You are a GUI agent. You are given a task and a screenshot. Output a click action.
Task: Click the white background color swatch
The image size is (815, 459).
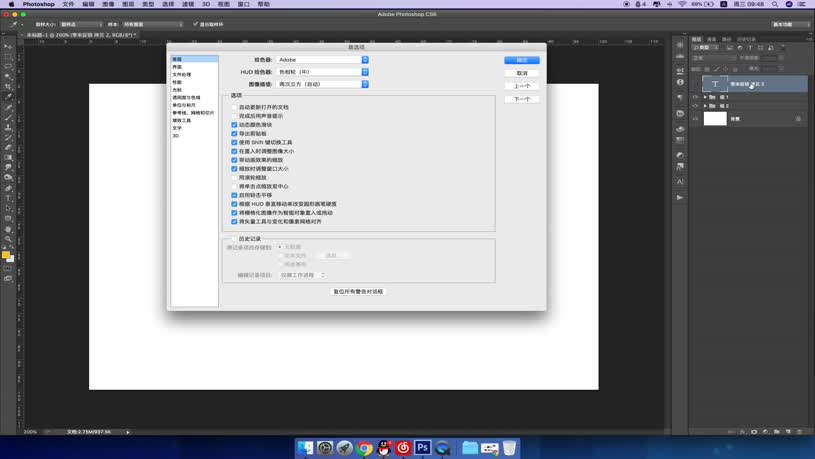(11, 259)
